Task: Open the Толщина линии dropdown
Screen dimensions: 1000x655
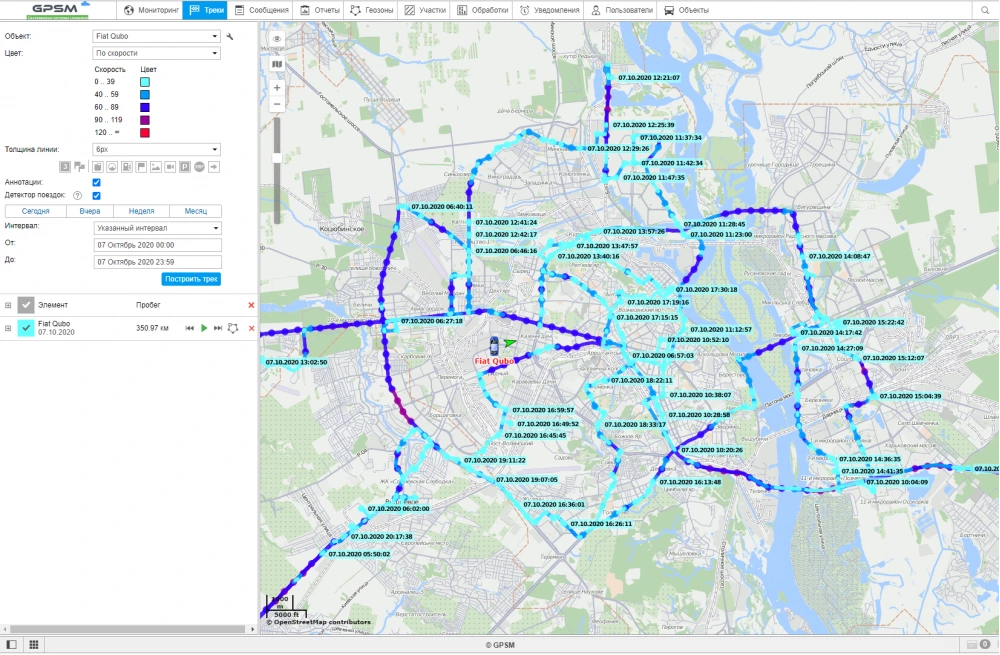Action: pos(156,149)
